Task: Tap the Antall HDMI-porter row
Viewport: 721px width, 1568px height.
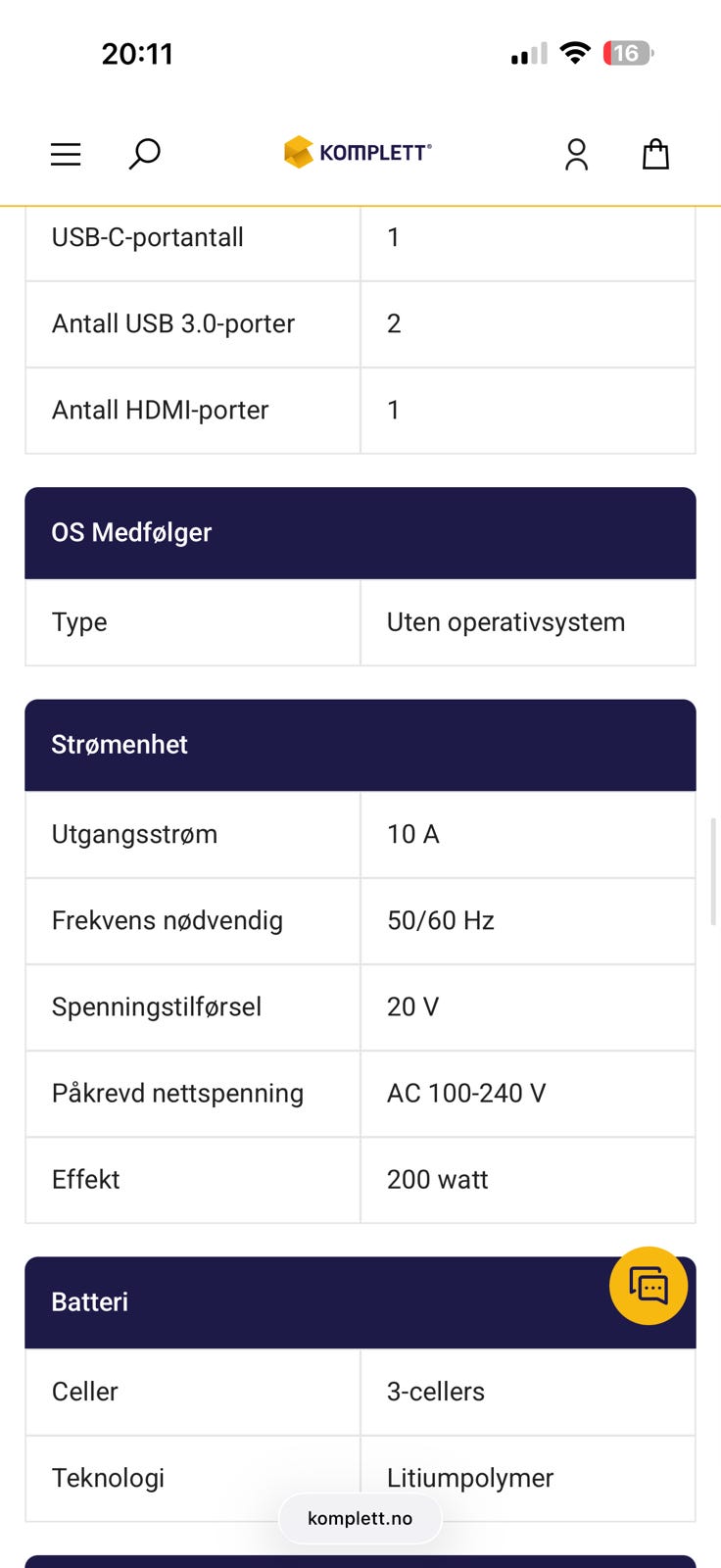Action: (x=193, y=410)
